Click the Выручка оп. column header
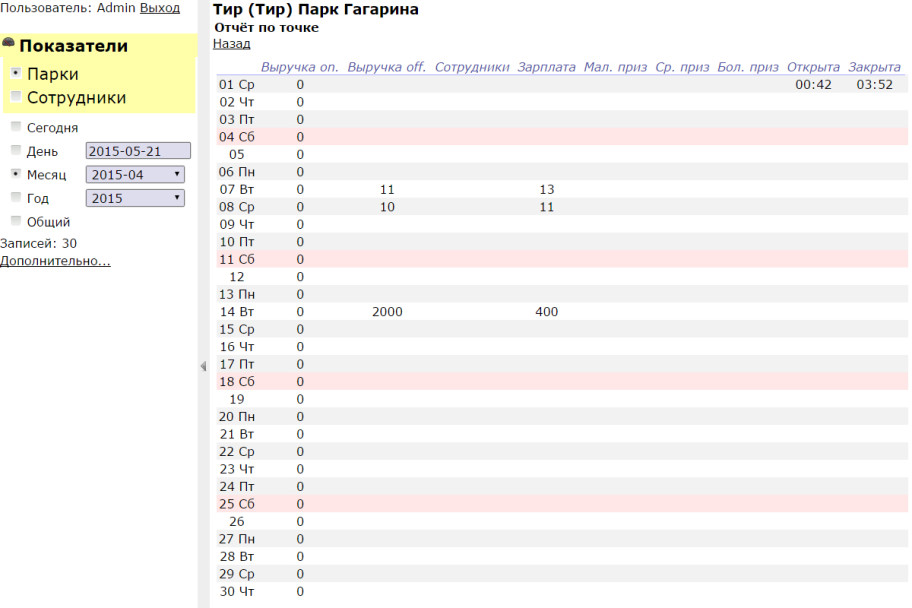The width and height of the screenshot is (912, 608). [299, 67]
